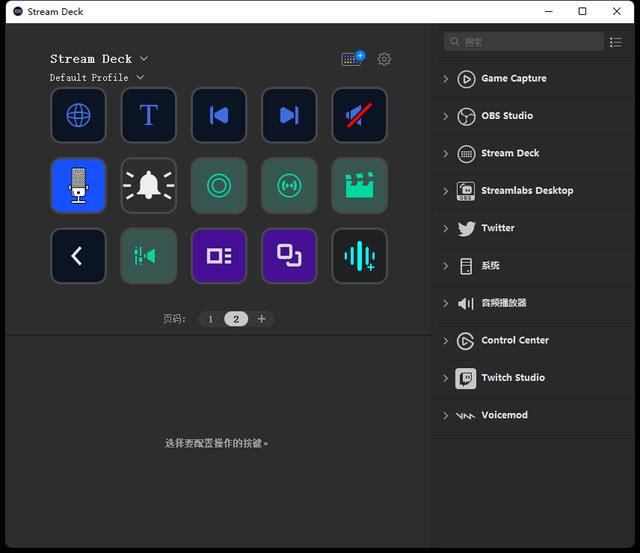The height and width of the screenshot is (553, 640).
Task: Expand the 音频播放器 category
Action: (446, 304)
